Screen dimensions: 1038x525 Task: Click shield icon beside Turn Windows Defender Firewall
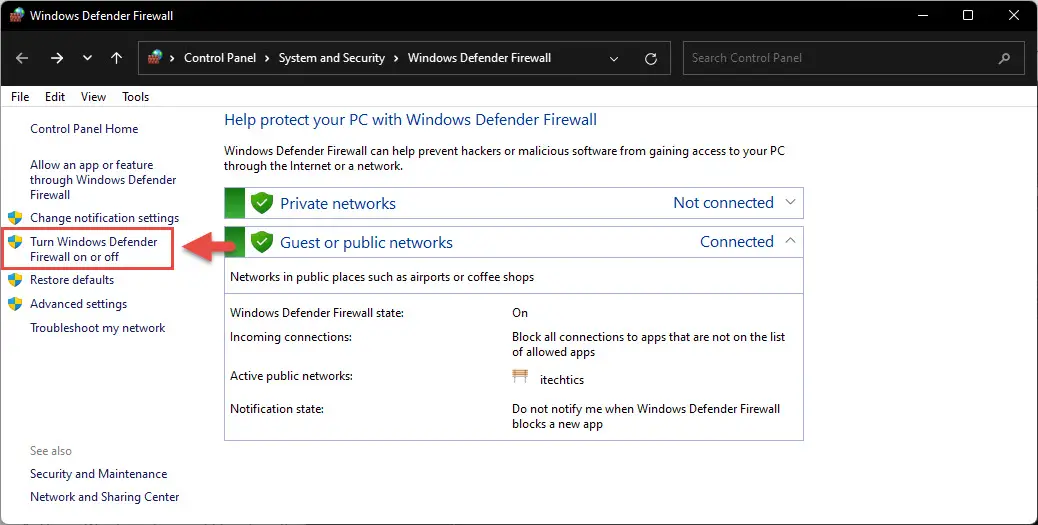15,242
